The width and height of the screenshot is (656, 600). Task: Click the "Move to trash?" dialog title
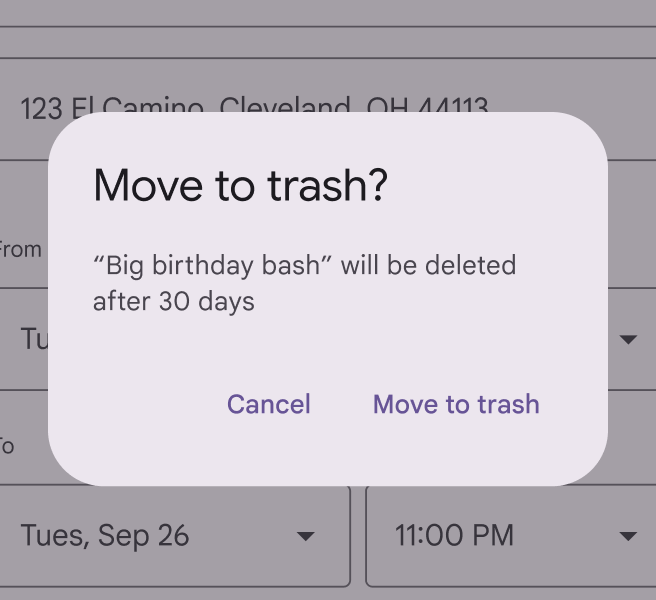[240, 186]
